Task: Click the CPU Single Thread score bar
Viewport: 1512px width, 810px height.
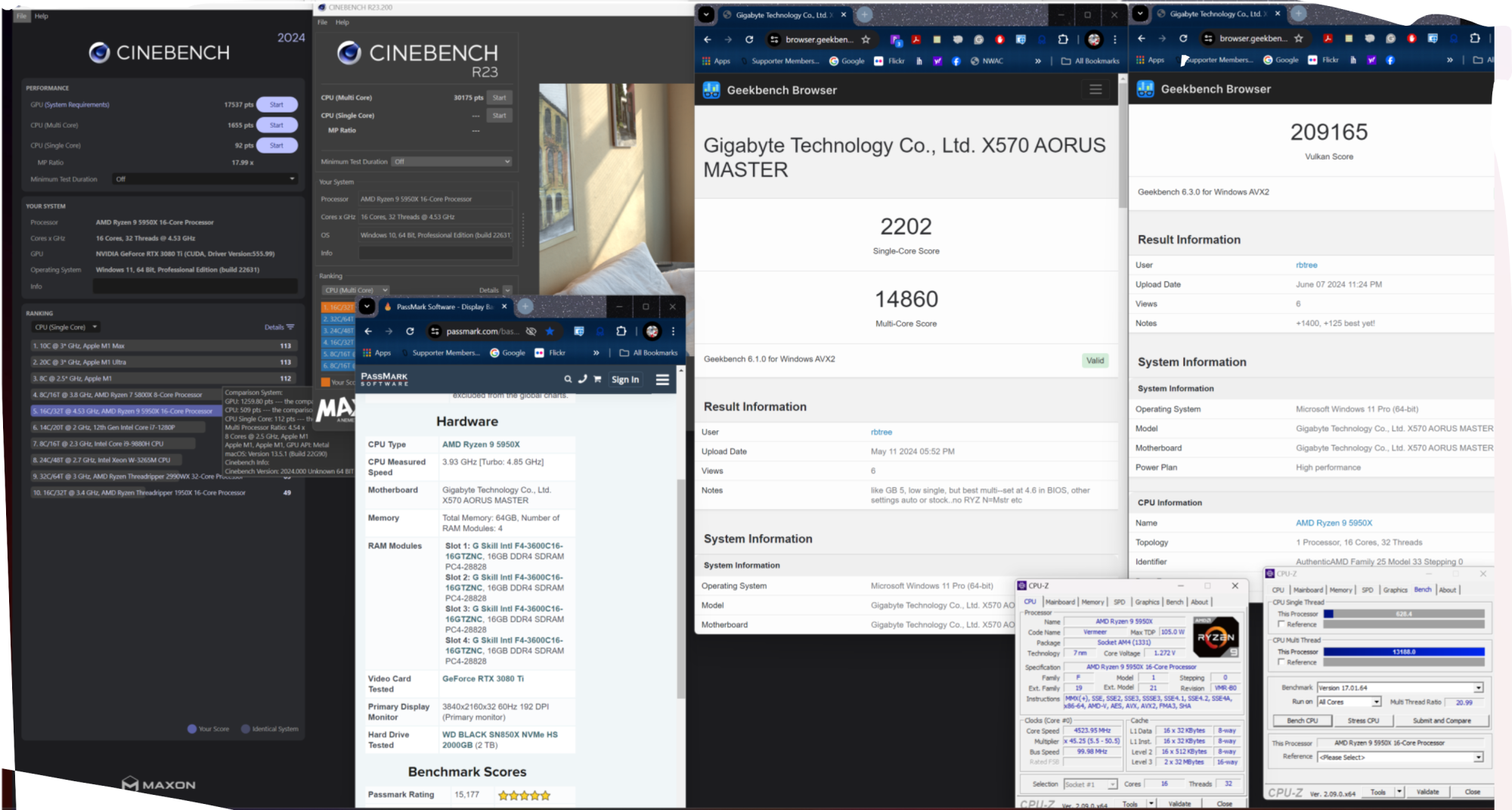Action: pyautogui.click(x=1404, y=614)
